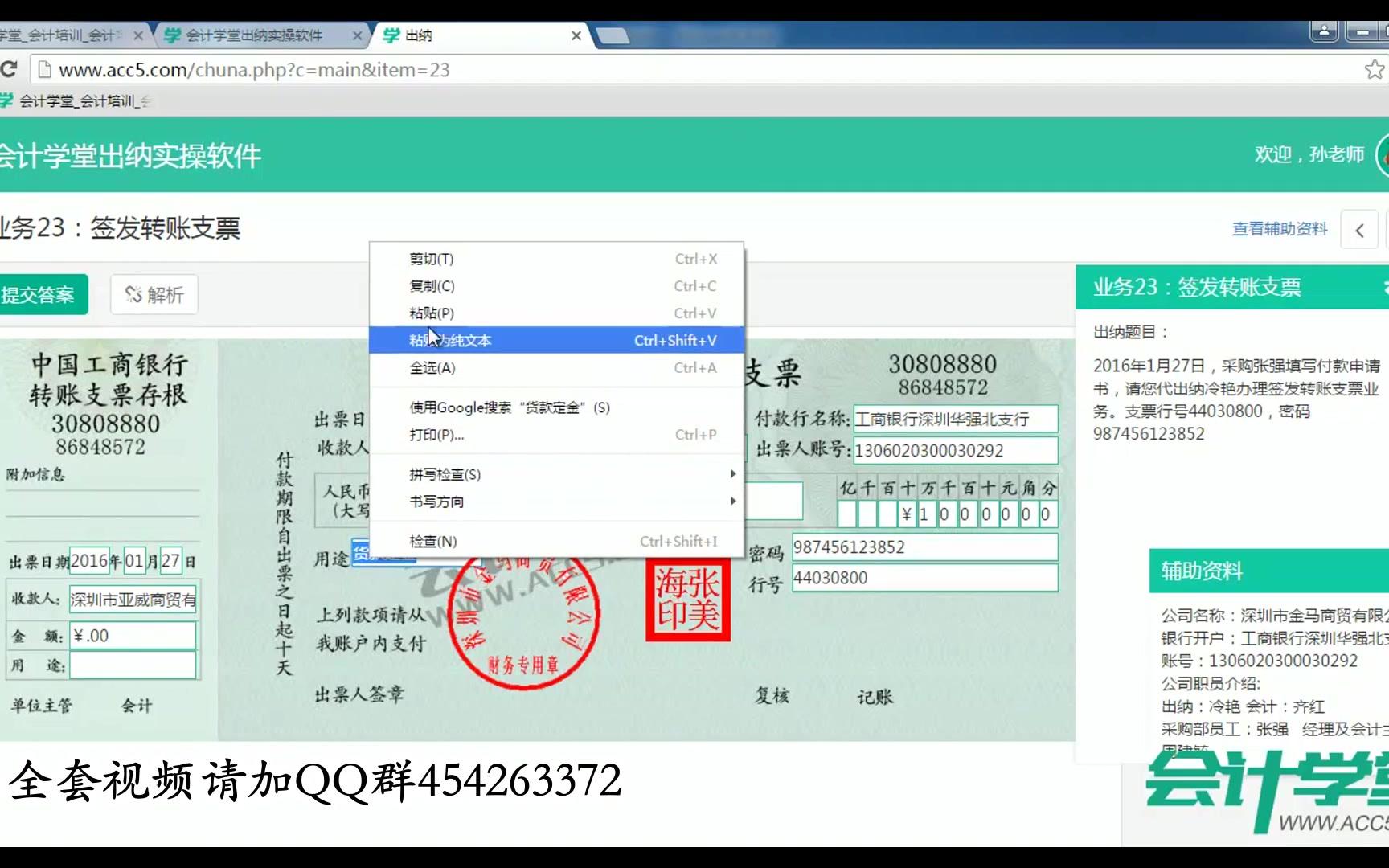Screen dimensions: 1389x868
Task: Click 辅助资料 panel header
Action: pos(1268,571)
